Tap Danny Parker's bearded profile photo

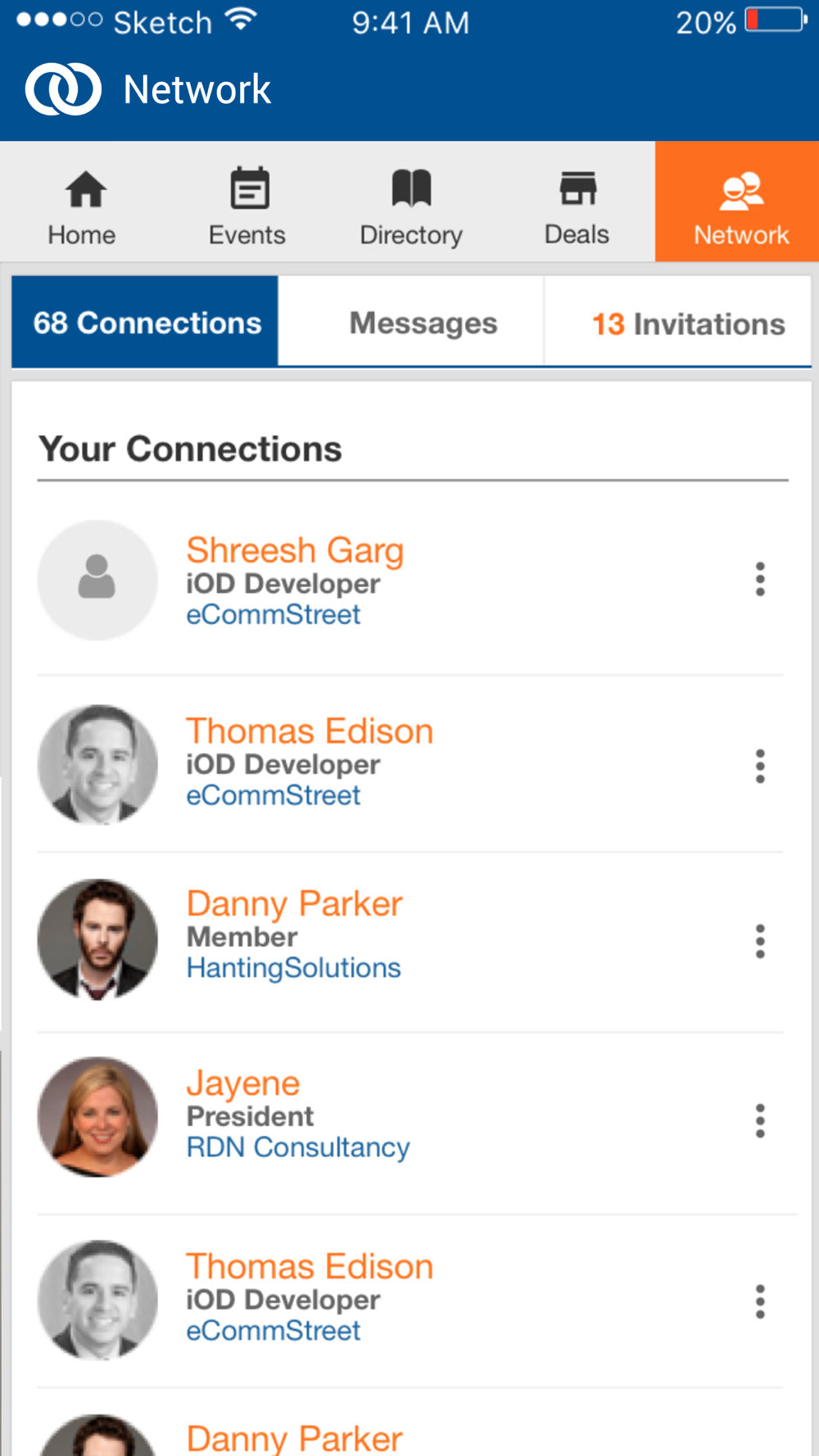click(x=97, y=939)
